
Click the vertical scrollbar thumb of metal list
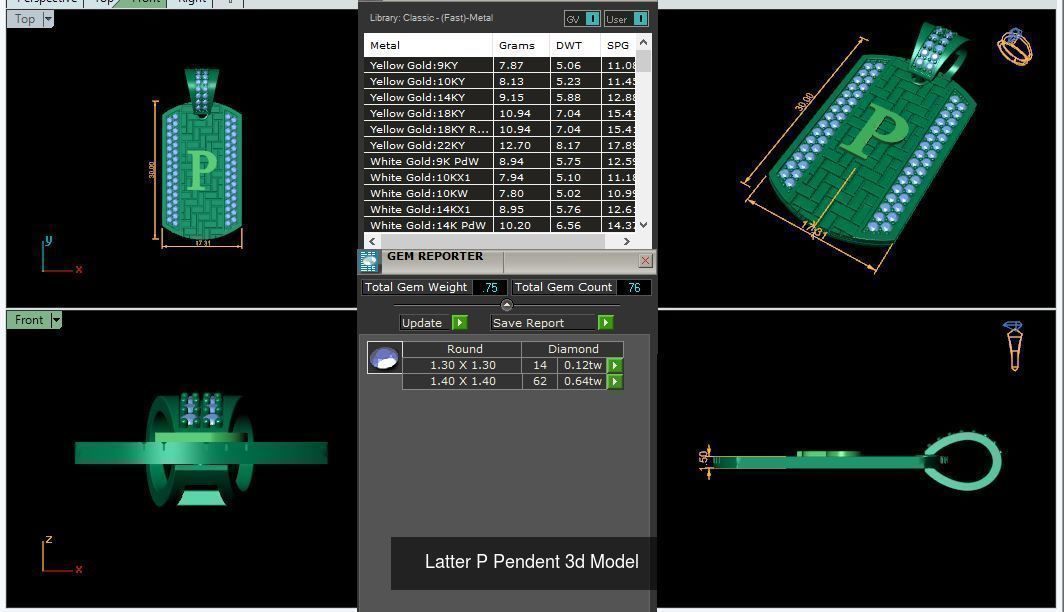[x=643, y=61]
